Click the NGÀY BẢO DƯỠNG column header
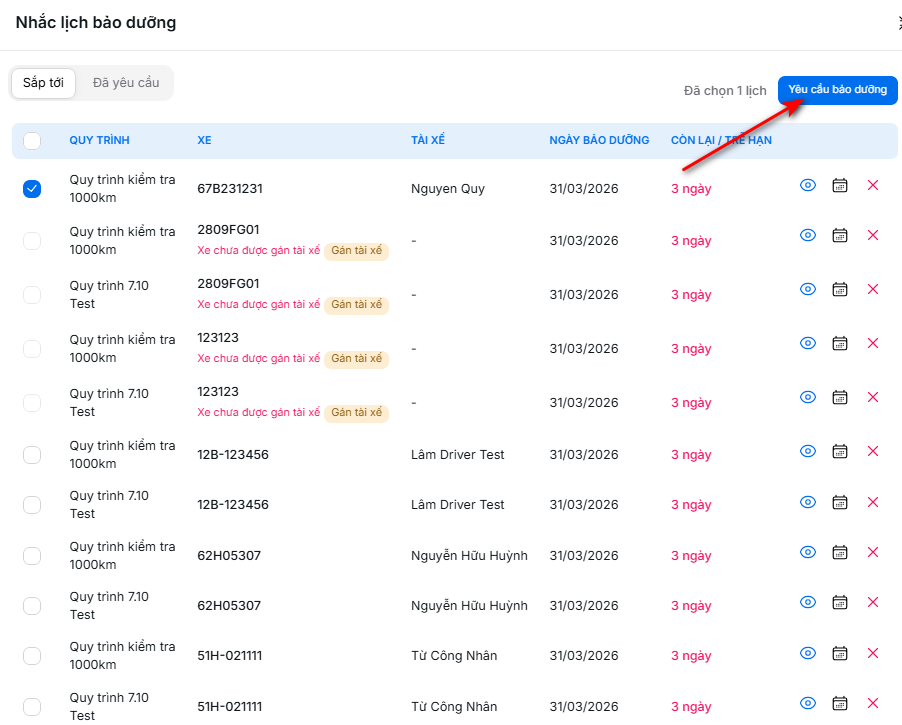This screenshot has height=725, width=902. [599, 141]
